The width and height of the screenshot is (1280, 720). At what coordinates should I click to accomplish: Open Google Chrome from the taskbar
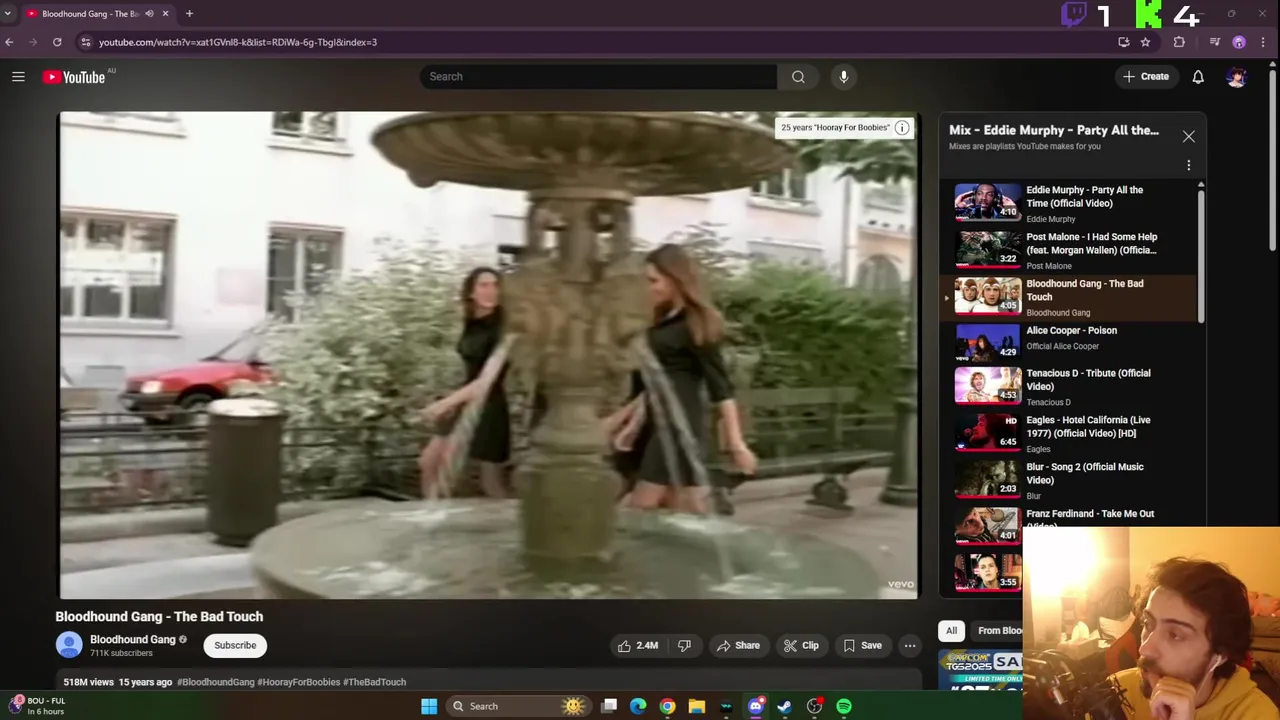(x=667, y=706)
